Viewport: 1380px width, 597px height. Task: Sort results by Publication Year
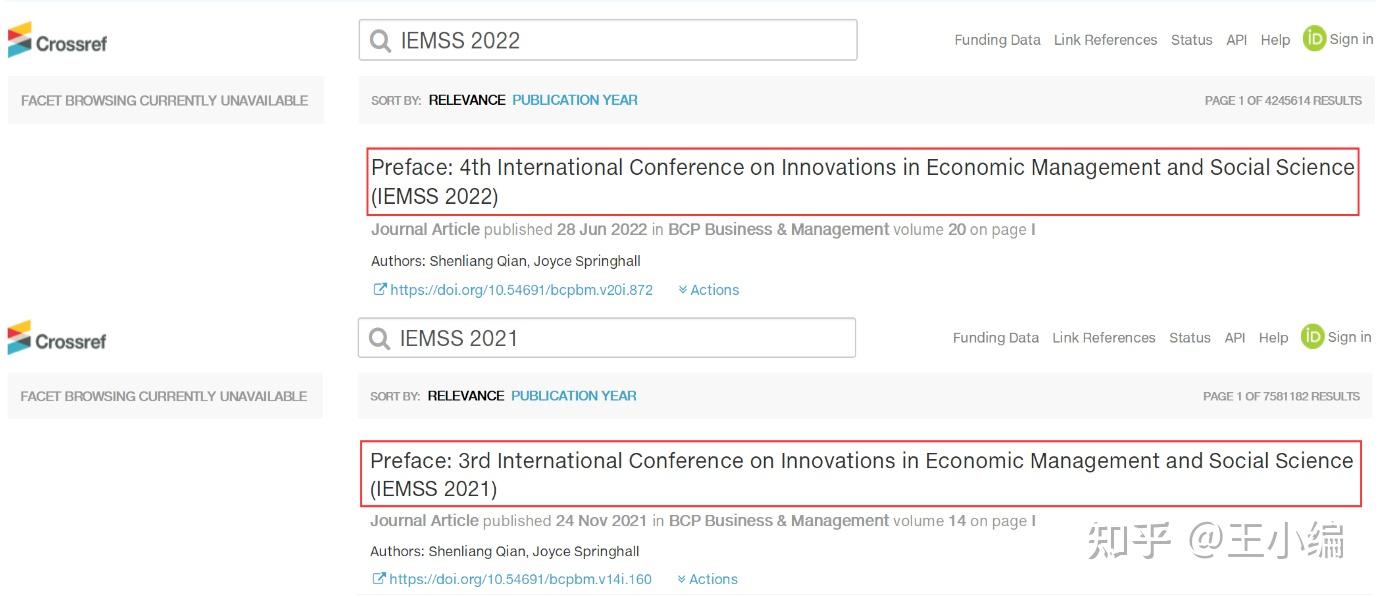pos(575,100)
